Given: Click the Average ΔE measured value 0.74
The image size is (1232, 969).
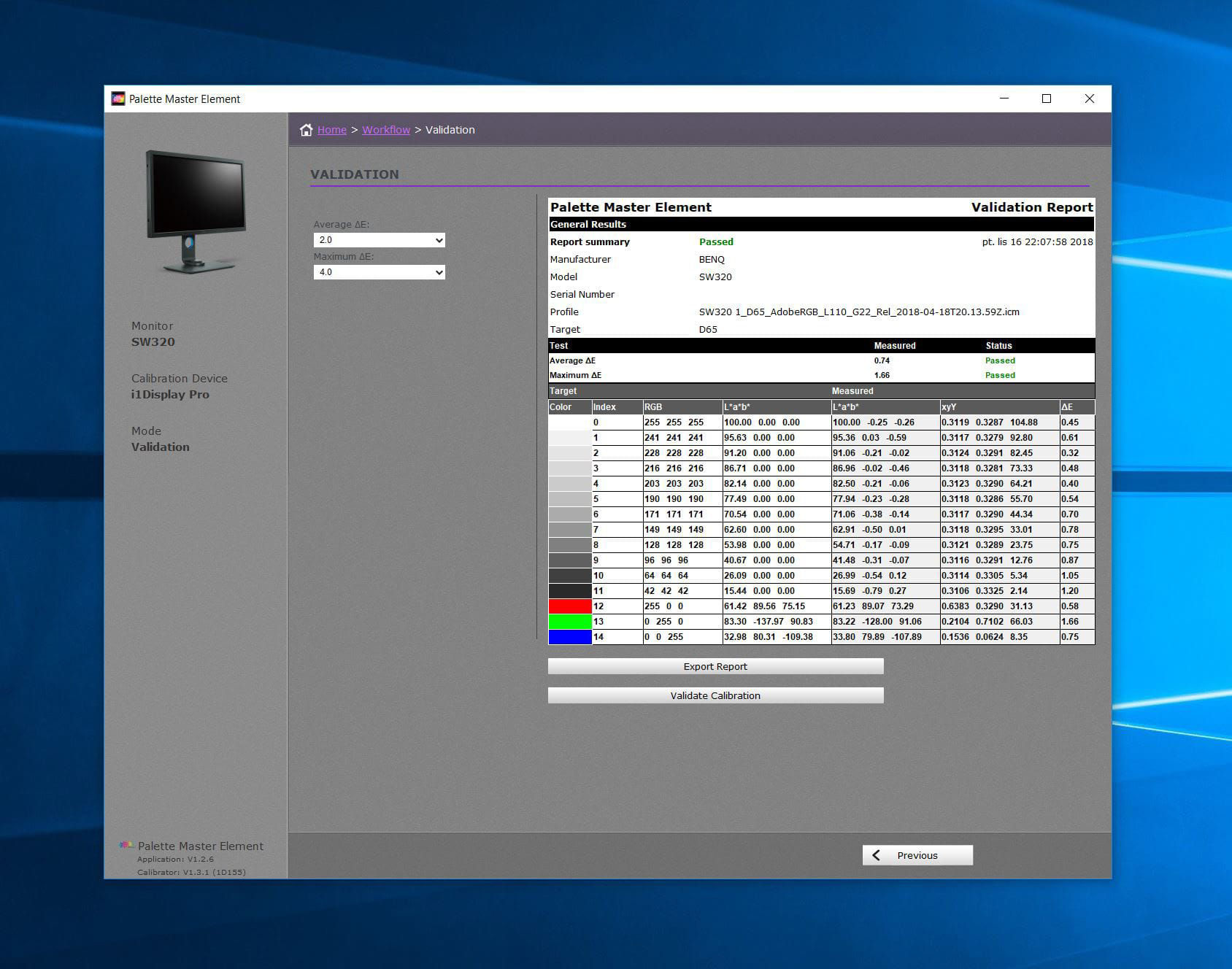Looking at the screenshot, I should pos(882,360).
